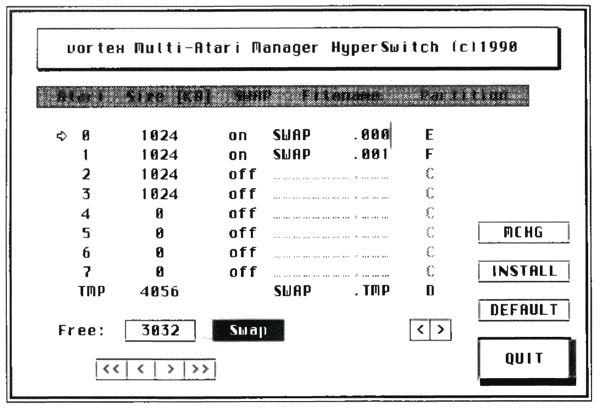Toggle swap 'on' for Atari 1
600x409 pixels.
tap(236, 154)
